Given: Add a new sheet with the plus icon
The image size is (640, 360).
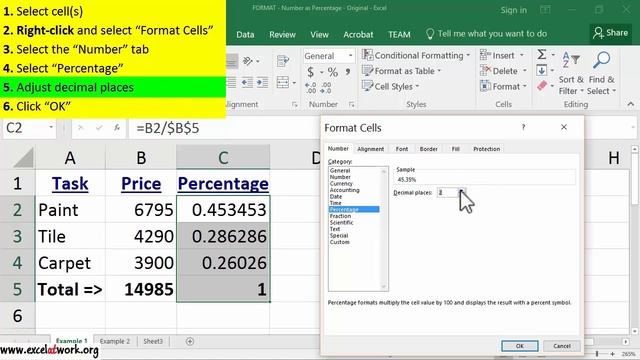Looking at the screenshot, I should pyautogui.click(x=190, y=342).
